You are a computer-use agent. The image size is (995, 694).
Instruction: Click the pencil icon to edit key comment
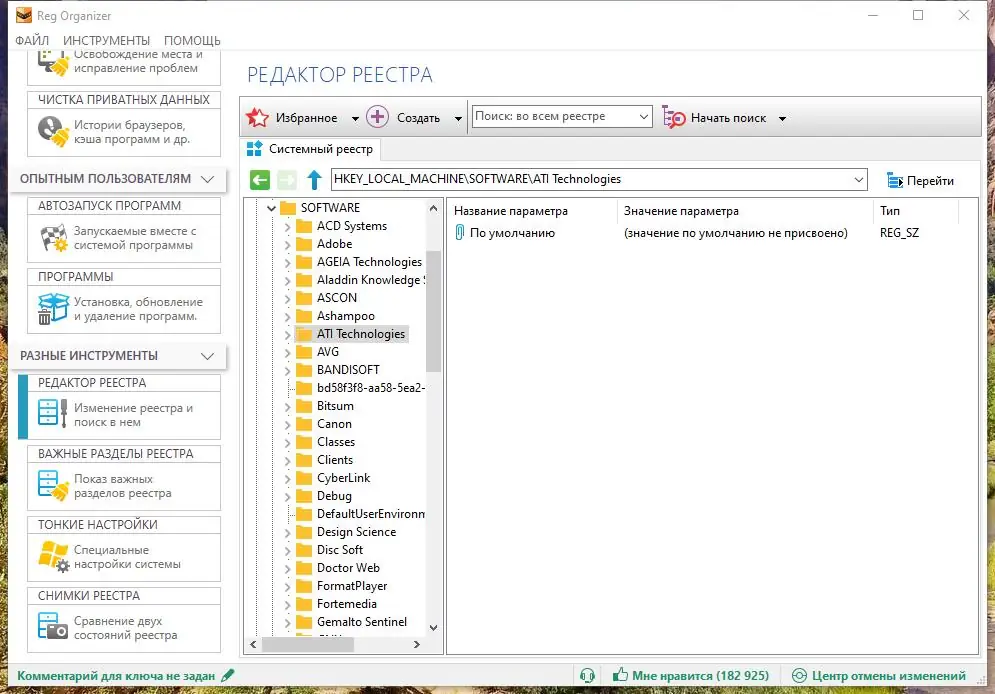(x=228, y=675)
